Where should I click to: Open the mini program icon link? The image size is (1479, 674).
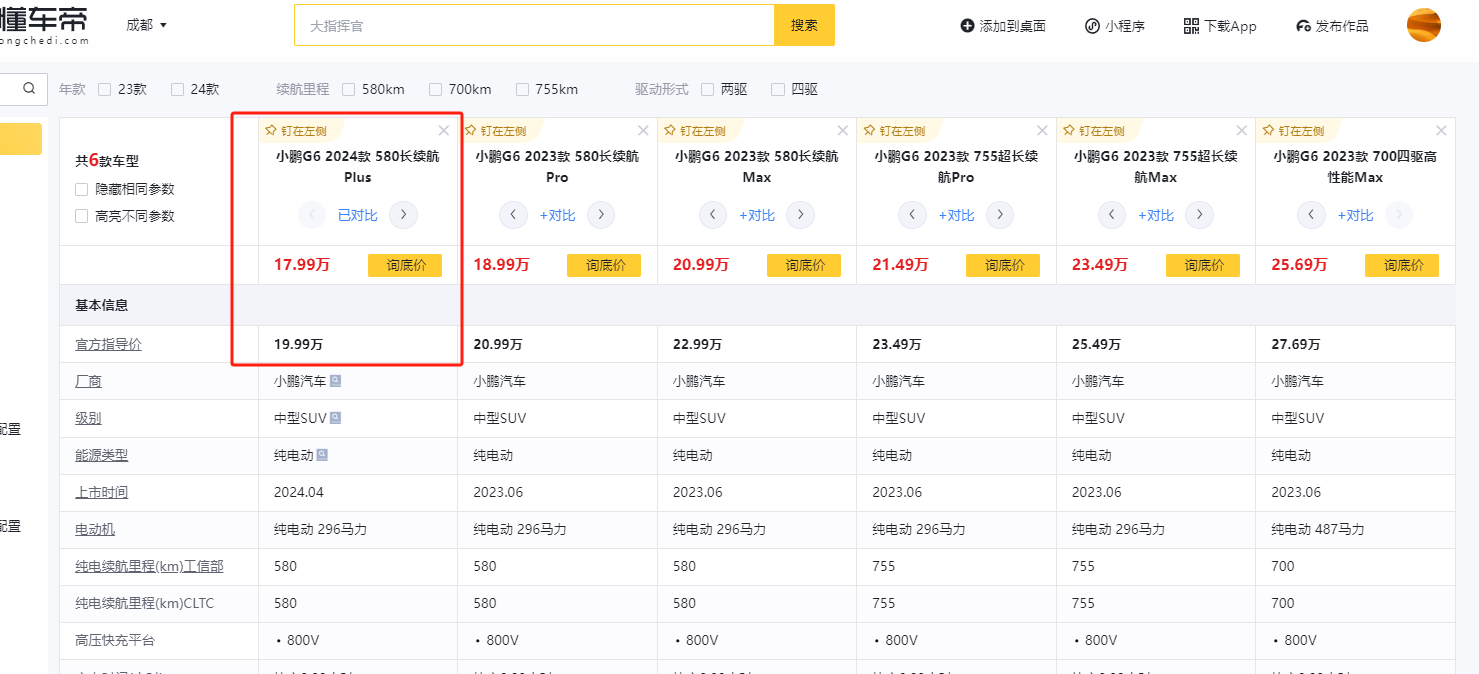tap(1092, 26)
